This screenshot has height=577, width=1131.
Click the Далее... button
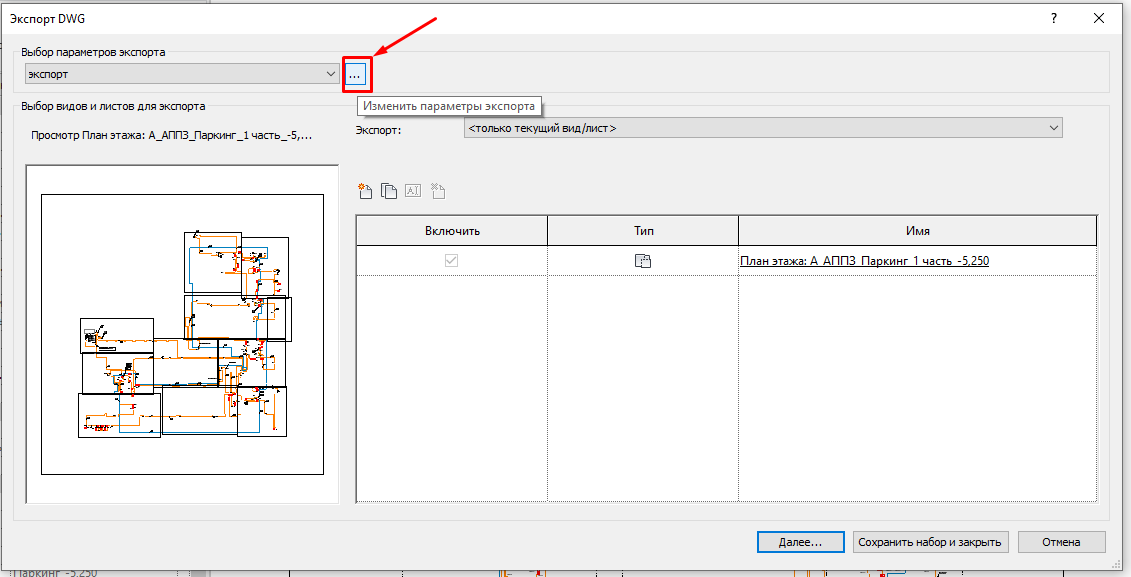[800, 542]
